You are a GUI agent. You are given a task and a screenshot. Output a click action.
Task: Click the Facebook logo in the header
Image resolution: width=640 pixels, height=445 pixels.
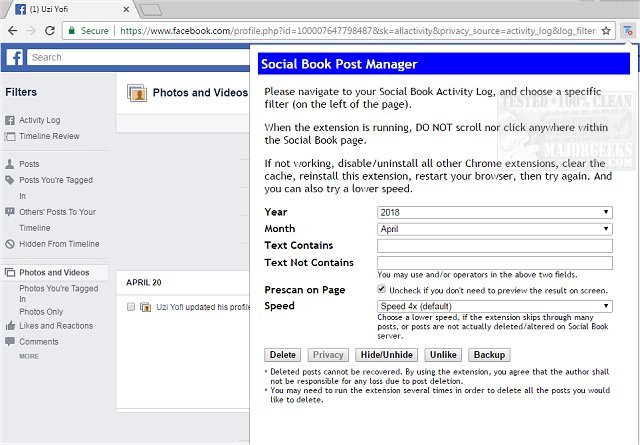[x=15, y=58]
